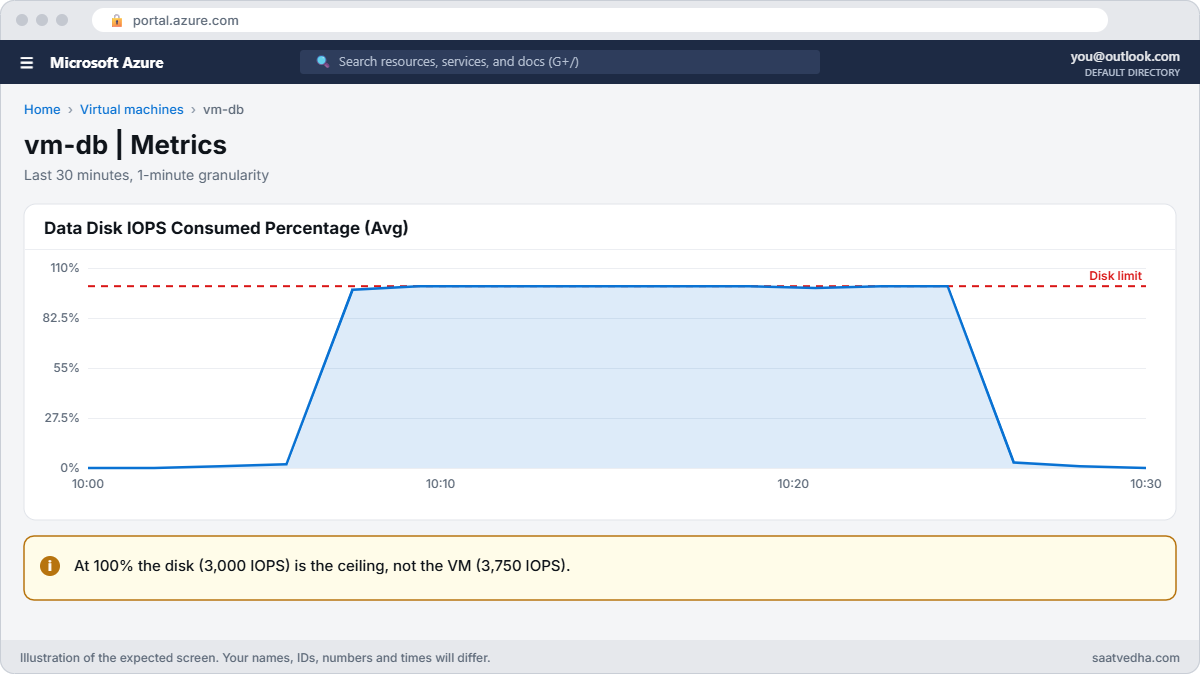Open the hamburger menu in Azure header
This screenshot has width=1200, height=674.
pyautogui.click(x=27, y=63)
